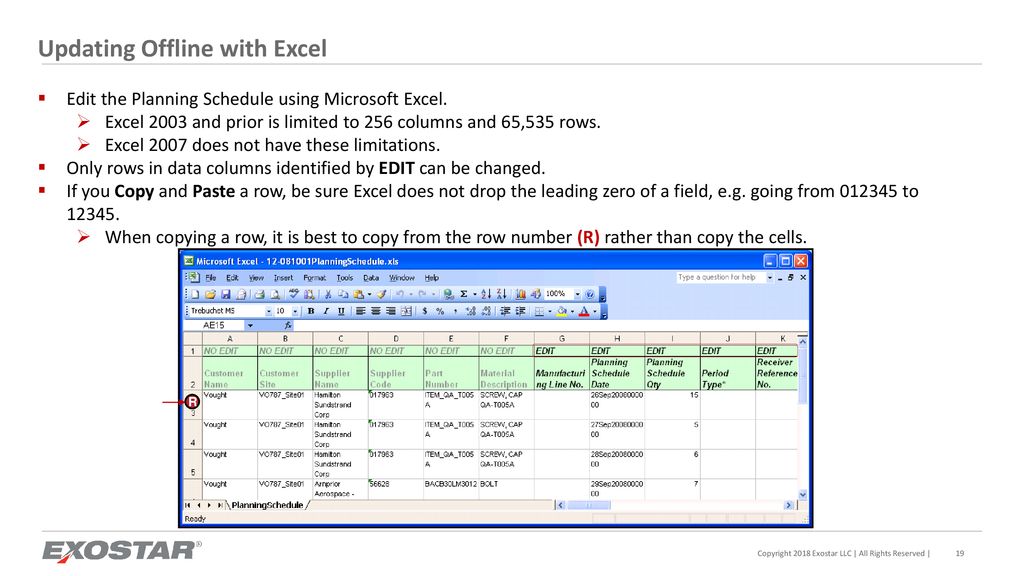Click the New workbook icon

click(x=195, y=295)
